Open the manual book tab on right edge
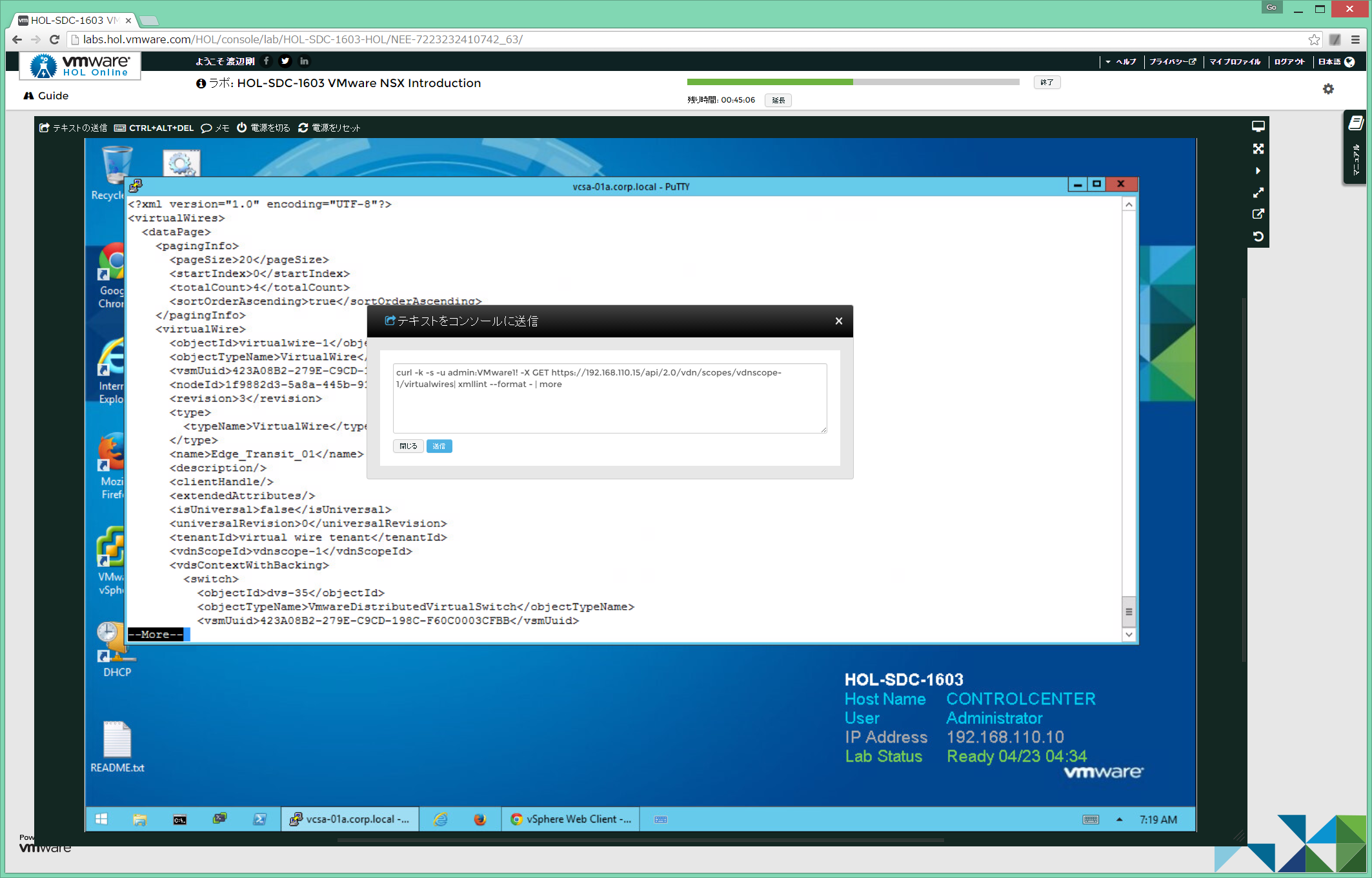Viewport: 1372px width, 878px height. tap(1356, 147)
